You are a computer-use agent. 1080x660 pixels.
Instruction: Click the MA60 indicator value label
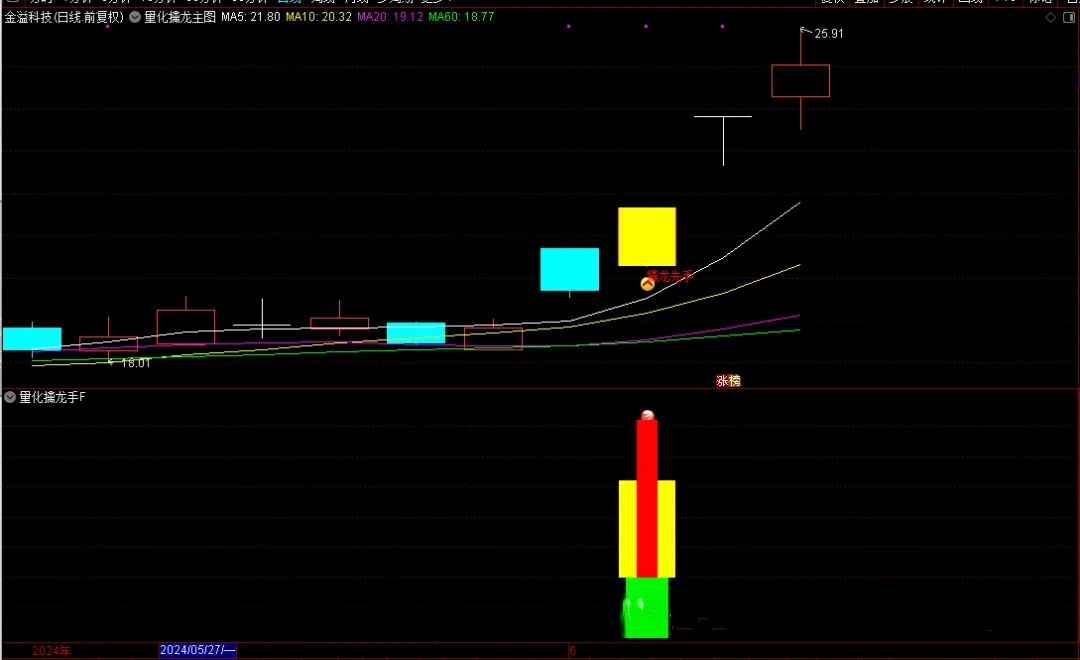click(461, 17)
